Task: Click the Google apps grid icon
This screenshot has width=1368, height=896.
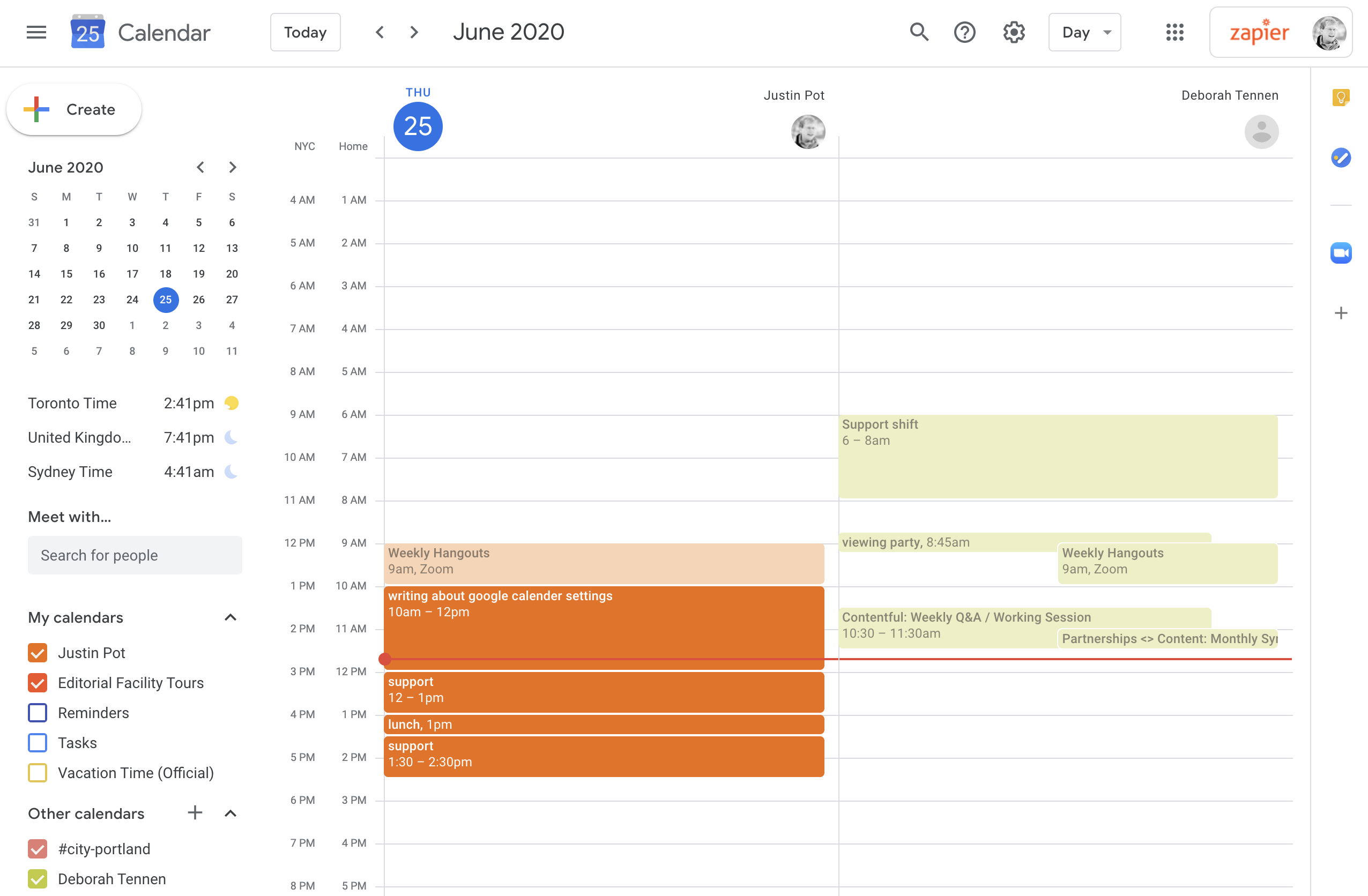Action: pos(1176,33)
